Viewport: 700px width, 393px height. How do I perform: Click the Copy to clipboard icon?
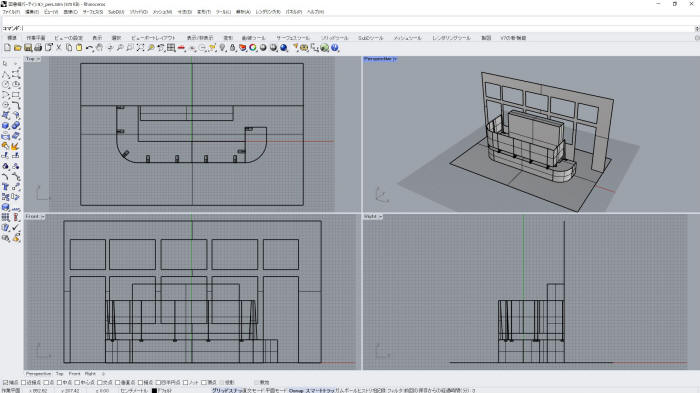click(69, 47)
